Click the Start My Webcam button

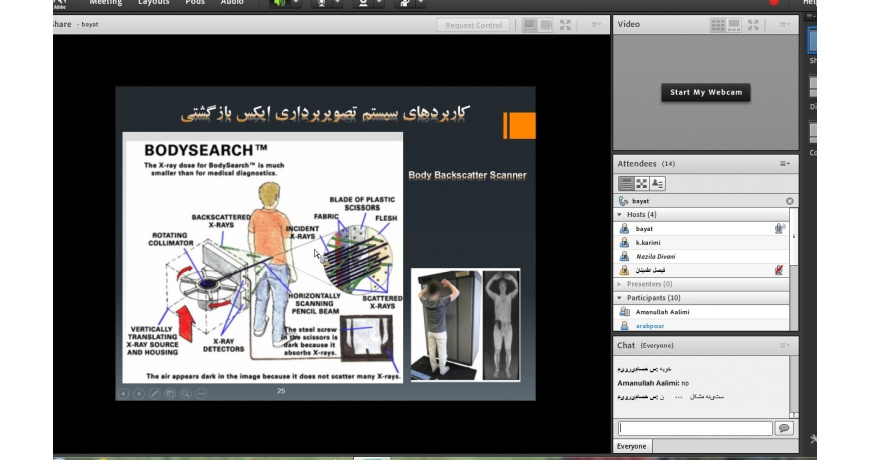(x=706, y=92)
